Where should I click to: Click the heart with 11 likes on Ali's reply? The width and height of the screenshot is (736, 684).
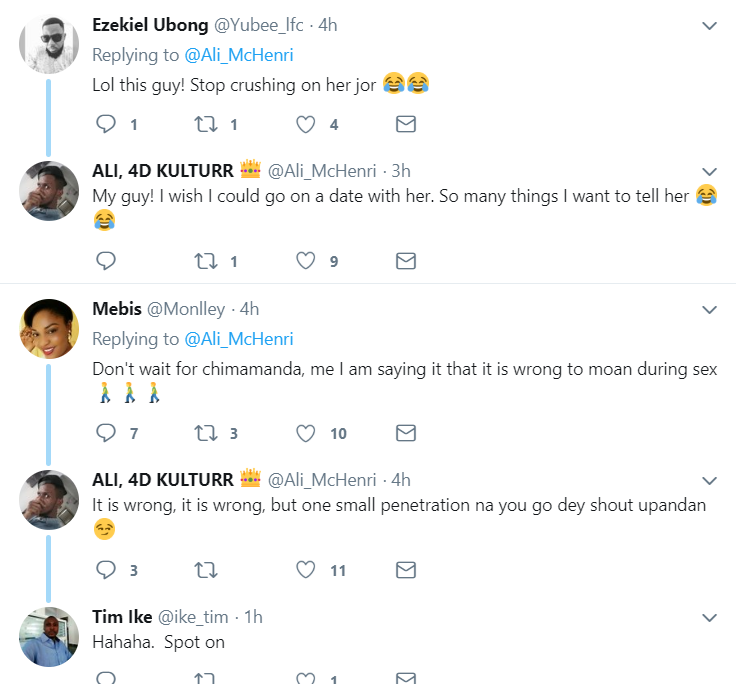pos(306,570)
